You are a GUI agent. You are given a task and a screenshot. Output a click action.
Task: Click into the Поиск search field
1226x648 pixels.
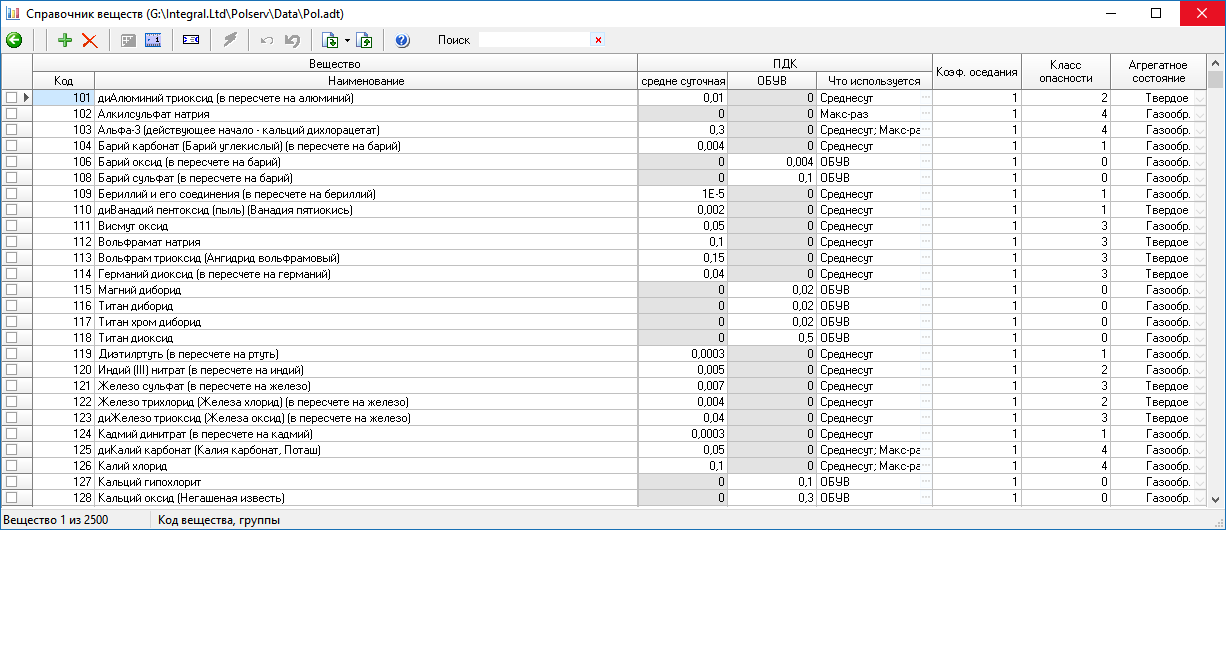coord(534,40)
